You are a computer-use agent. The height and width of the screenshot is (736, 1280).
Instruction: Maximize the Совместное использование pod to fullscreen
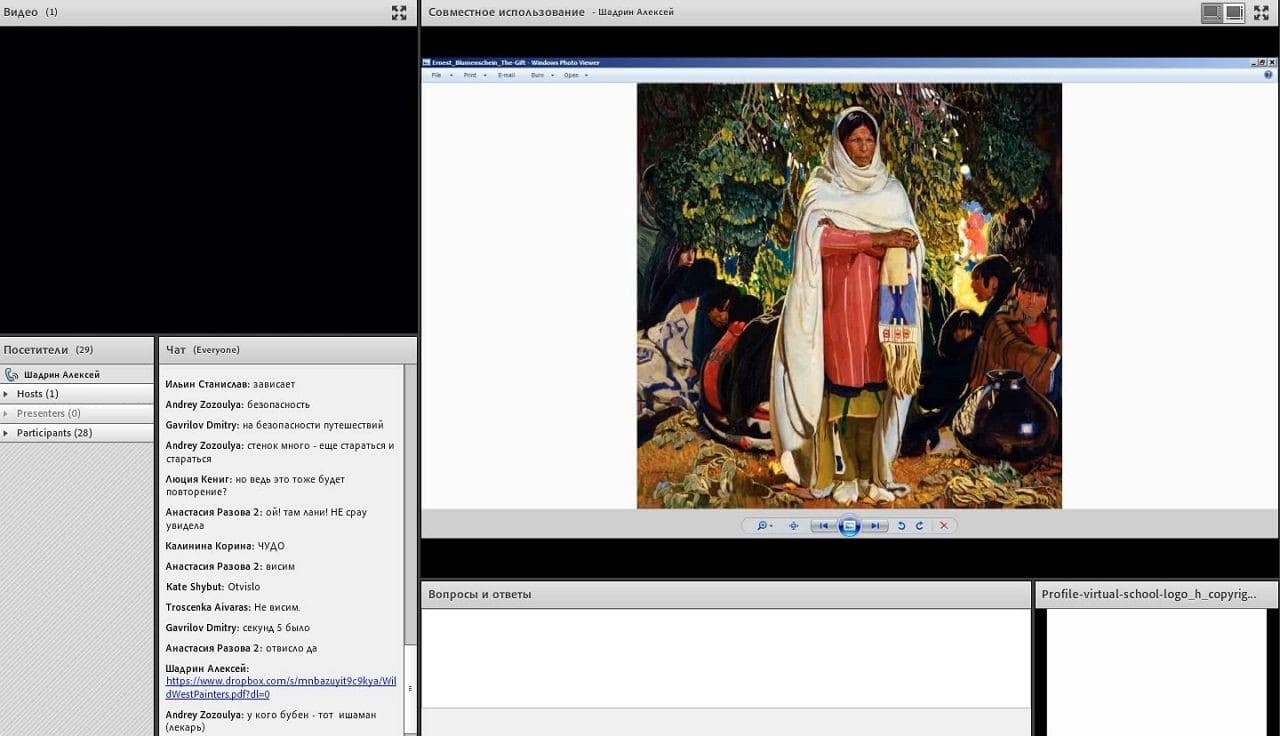[1261, 12]
